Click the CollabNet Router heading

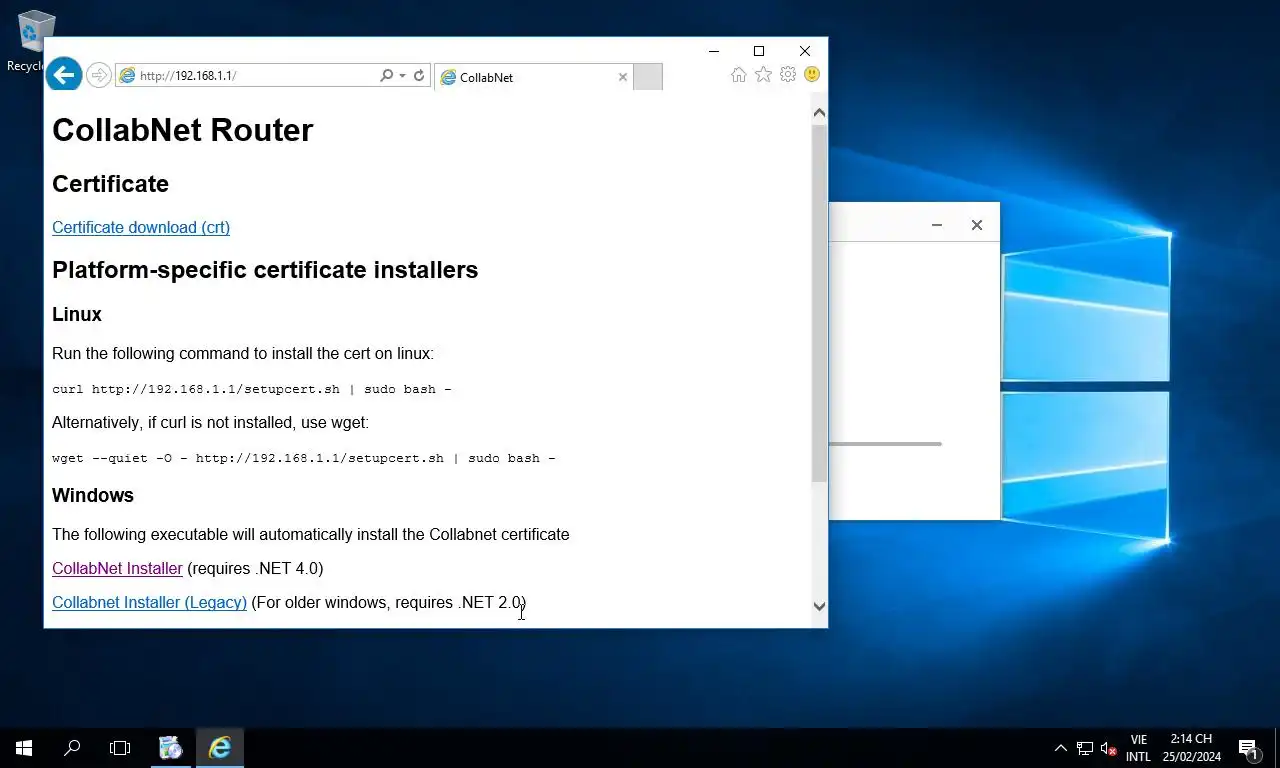183,130
